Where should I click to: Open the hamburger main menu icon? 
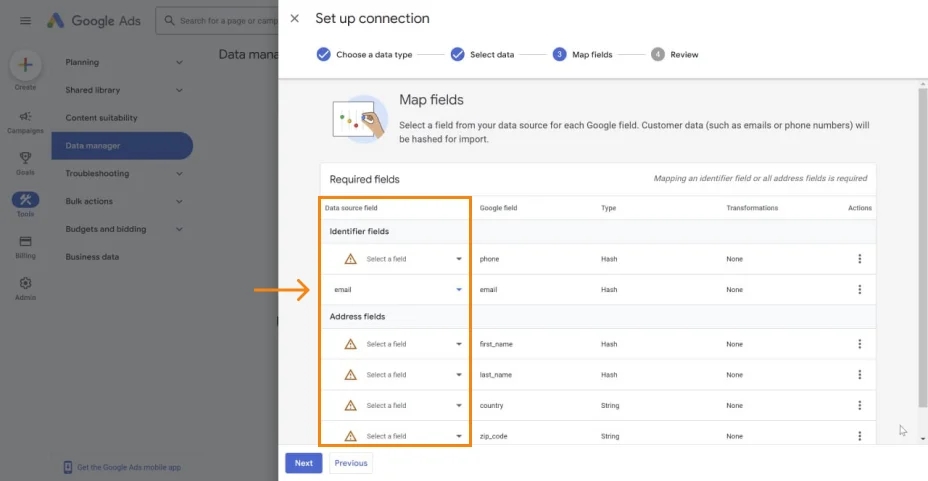[x=25, y=21]
